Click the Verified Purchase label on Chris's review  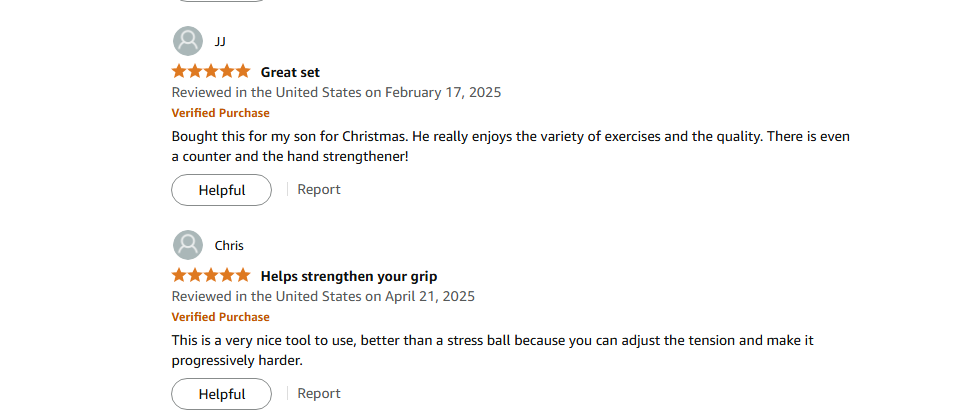pos(220,317)
